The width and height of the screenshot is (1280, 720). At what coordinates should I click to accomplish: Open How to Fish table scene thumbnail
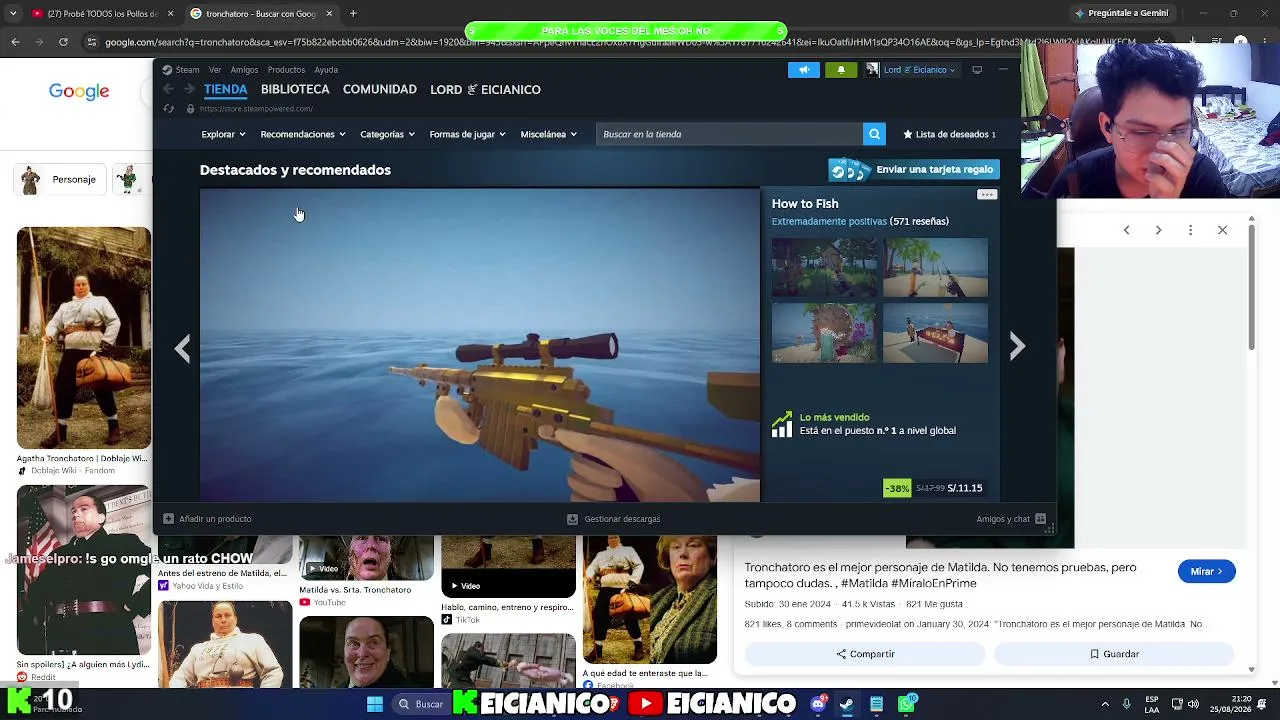point(935,333)
